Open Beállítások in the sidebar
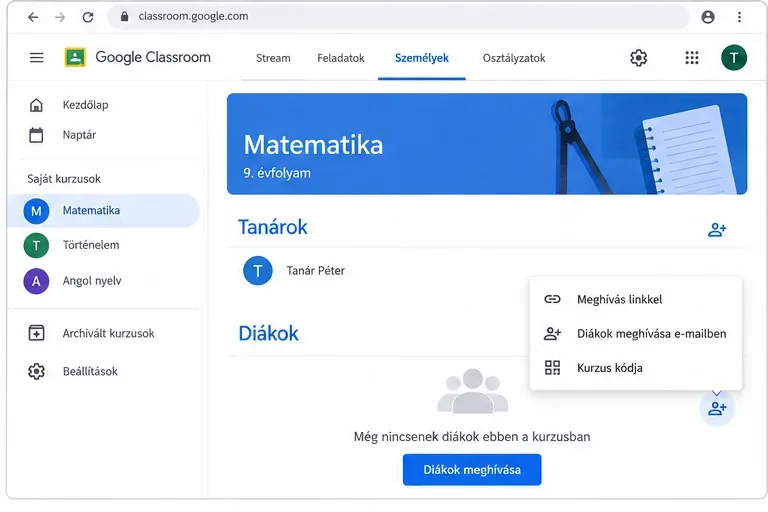The width and height of the screenshot is (768, 512). [x=90, y=371]
